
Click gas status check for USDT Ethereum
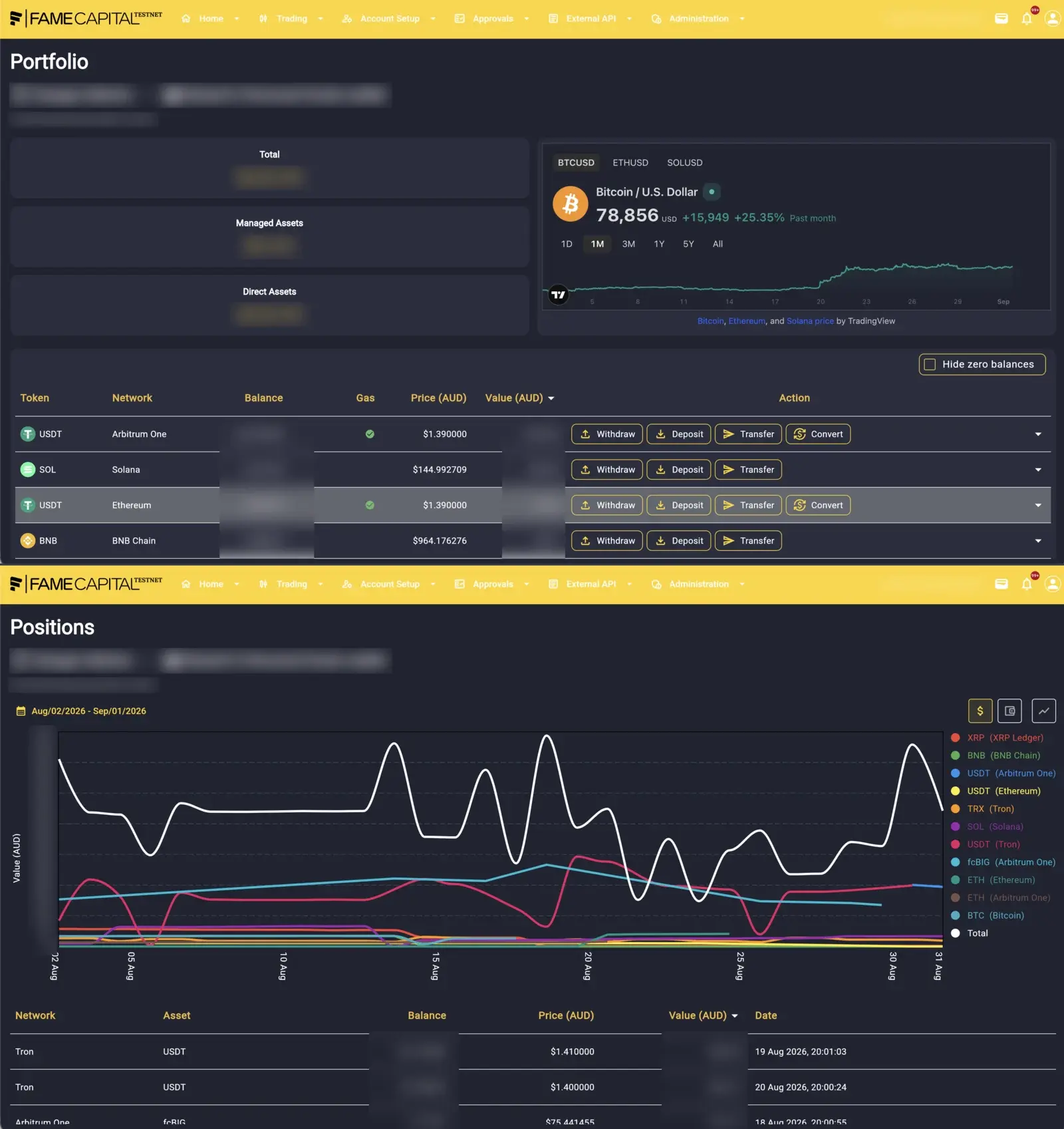[x=370, y=505]
